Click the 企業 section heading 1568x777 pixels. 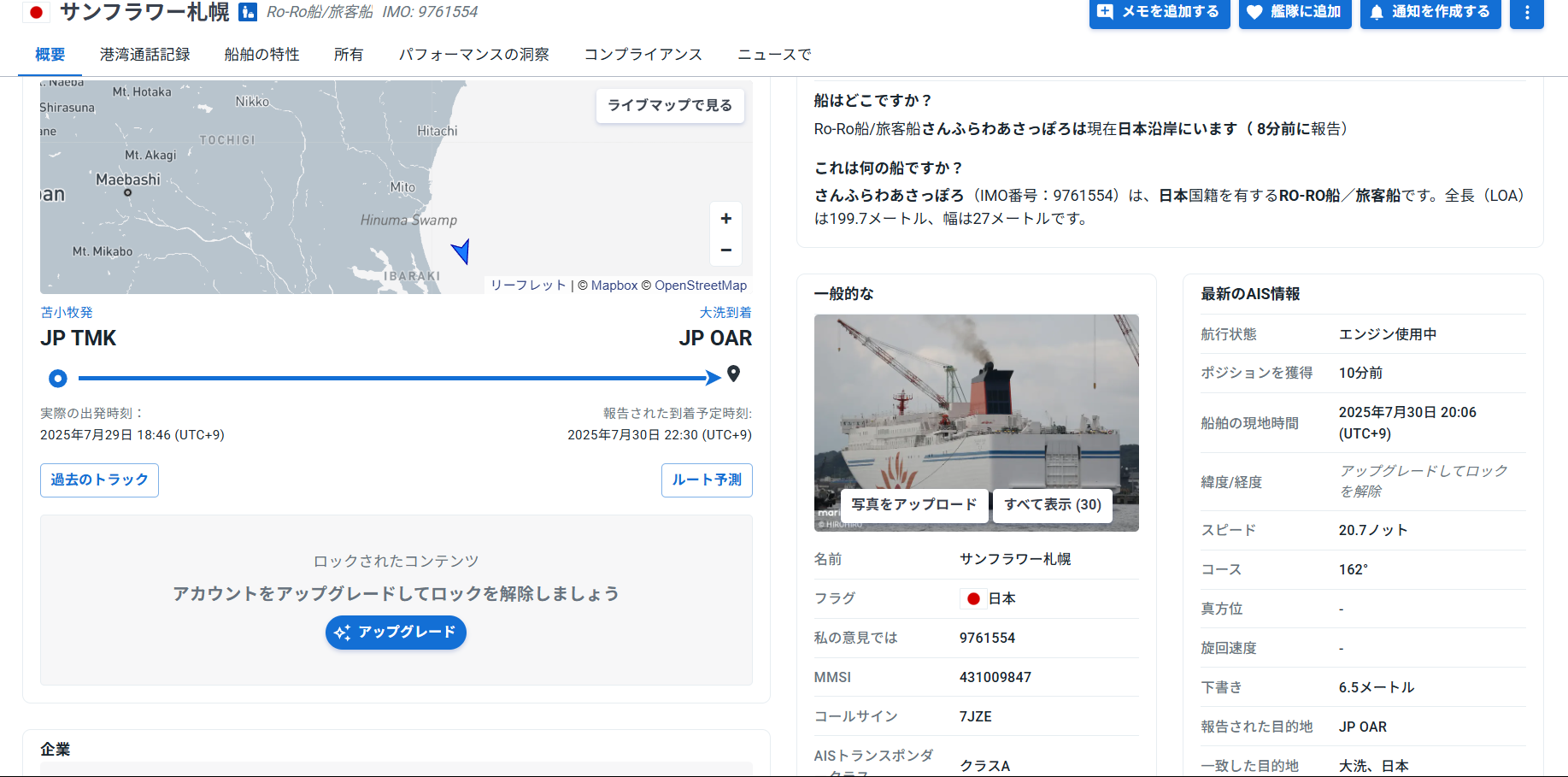[56, 750]
